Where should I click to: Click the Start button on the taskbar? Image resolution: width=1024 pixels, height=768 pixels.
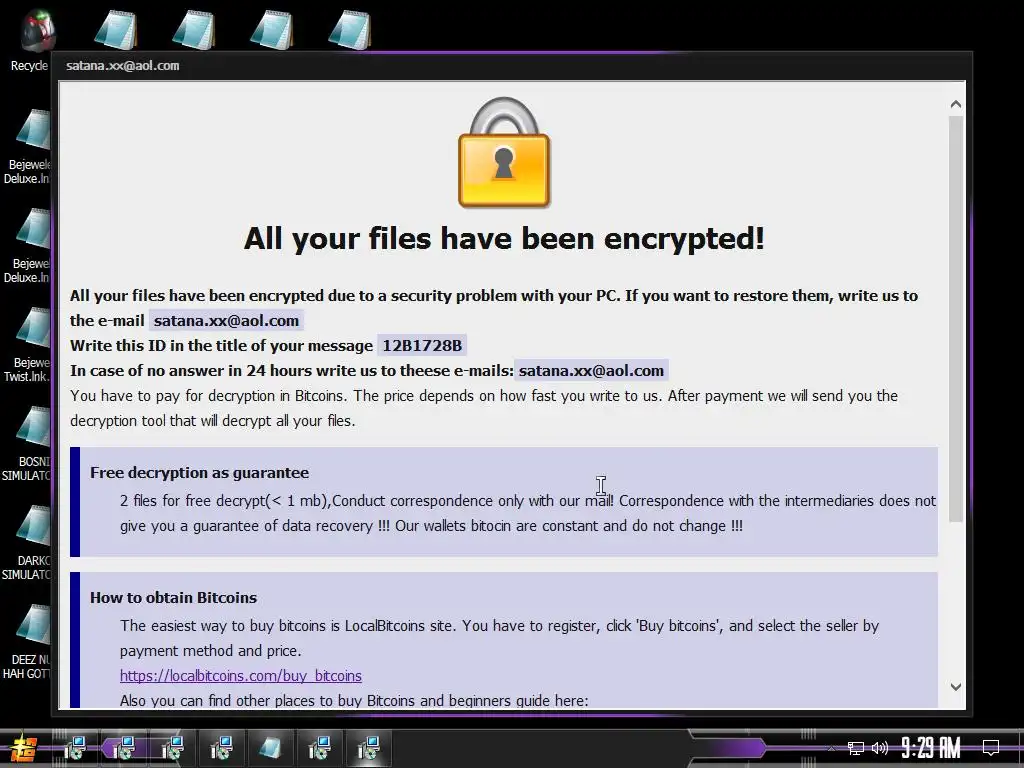tap(24, 748)
